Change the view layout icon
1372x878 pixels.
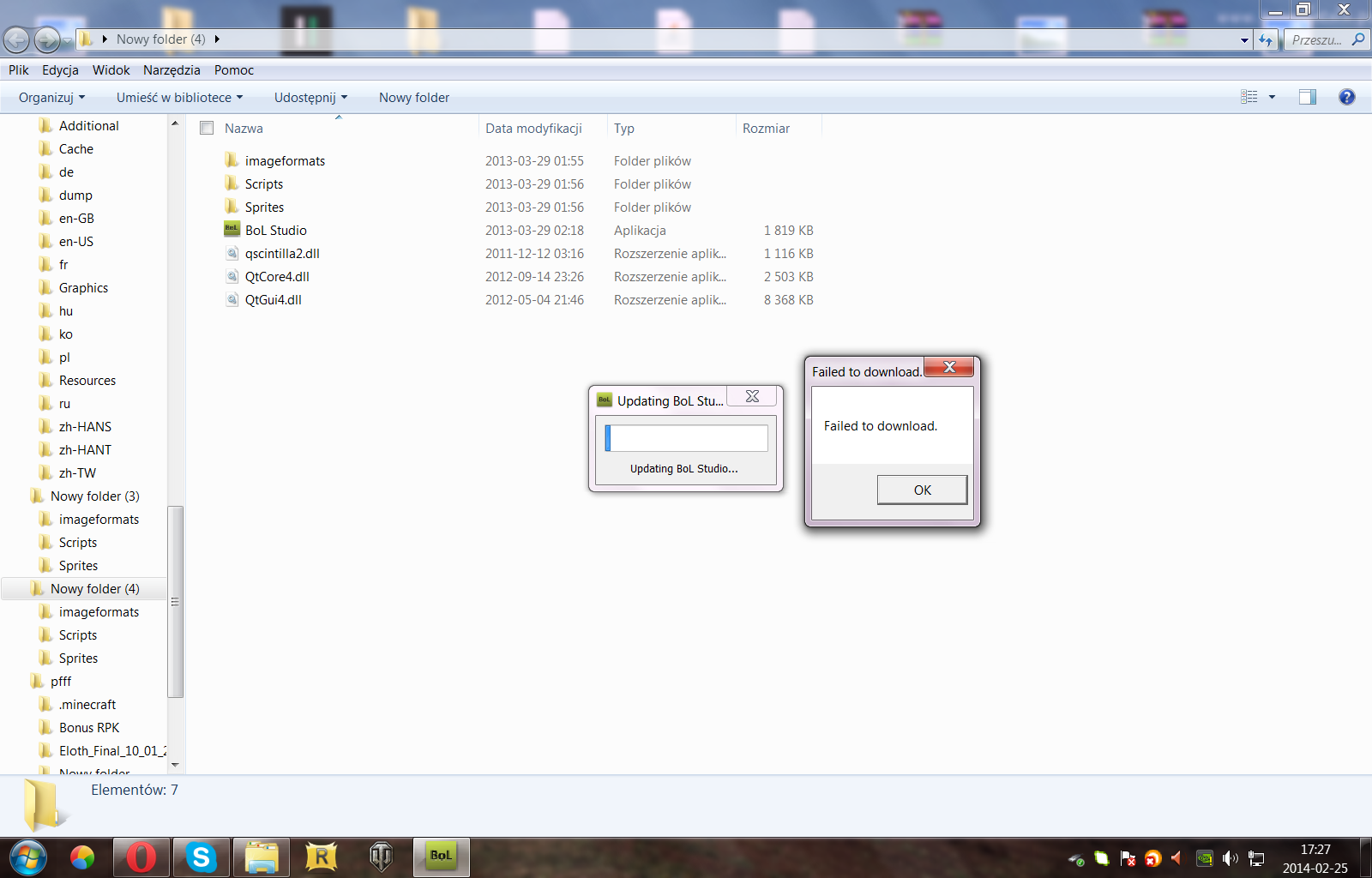[1249, 97]
